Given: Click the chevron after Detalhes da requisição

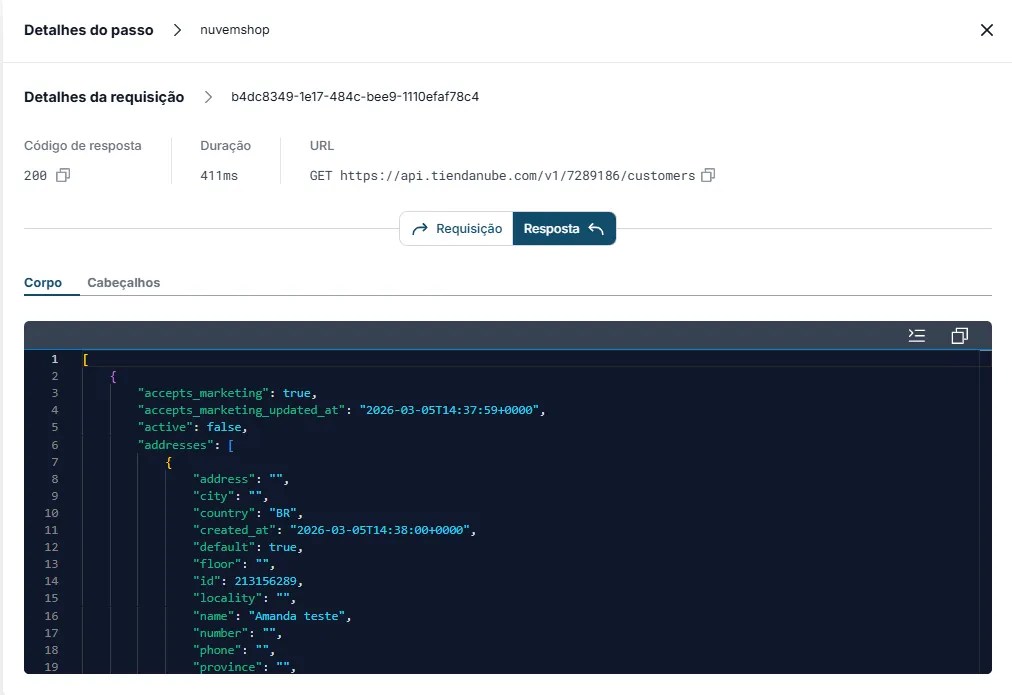Looking at the screenshot, I should pyautogui.click(x=208, y=97).
